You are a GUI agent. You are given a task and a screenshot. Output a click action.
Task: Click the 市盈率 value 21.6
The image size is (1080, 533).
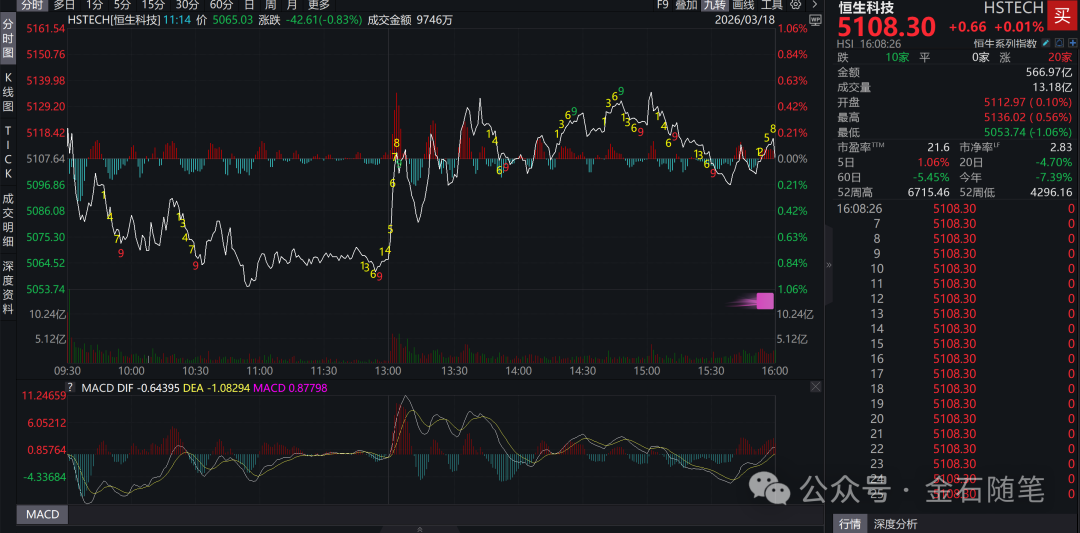[939, 147]
